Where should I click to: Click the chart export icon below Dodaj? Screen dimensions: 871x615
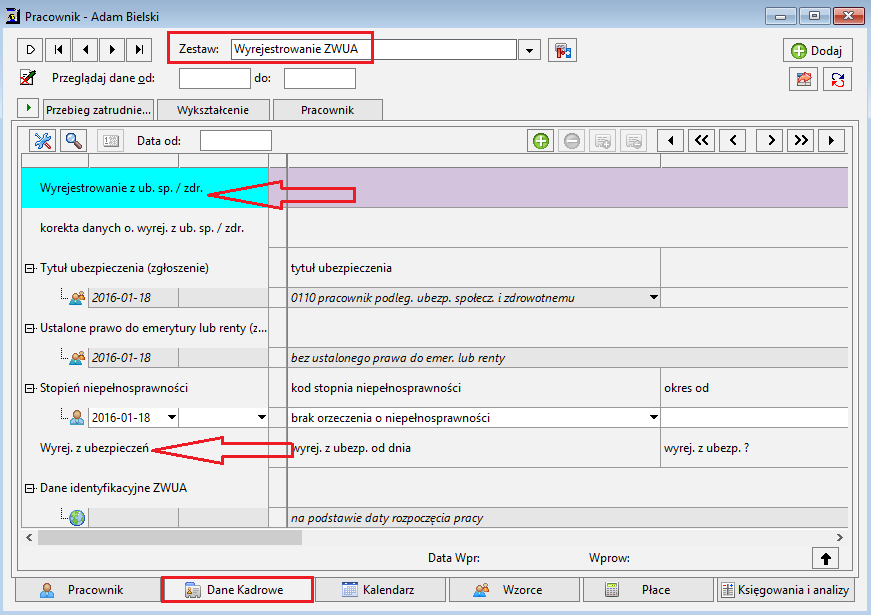(x=803, y=79)
